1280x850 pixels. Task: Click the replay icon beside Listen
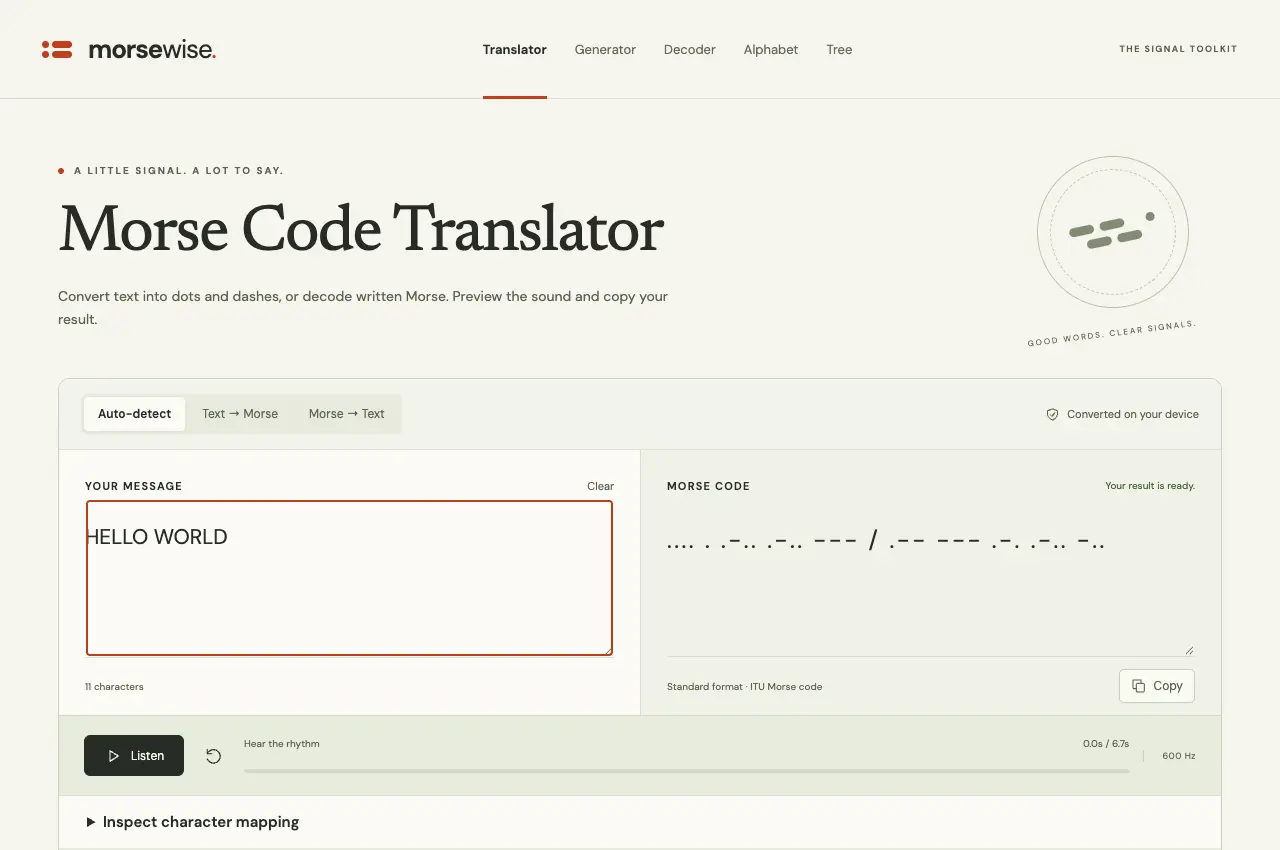click(213, 756)
